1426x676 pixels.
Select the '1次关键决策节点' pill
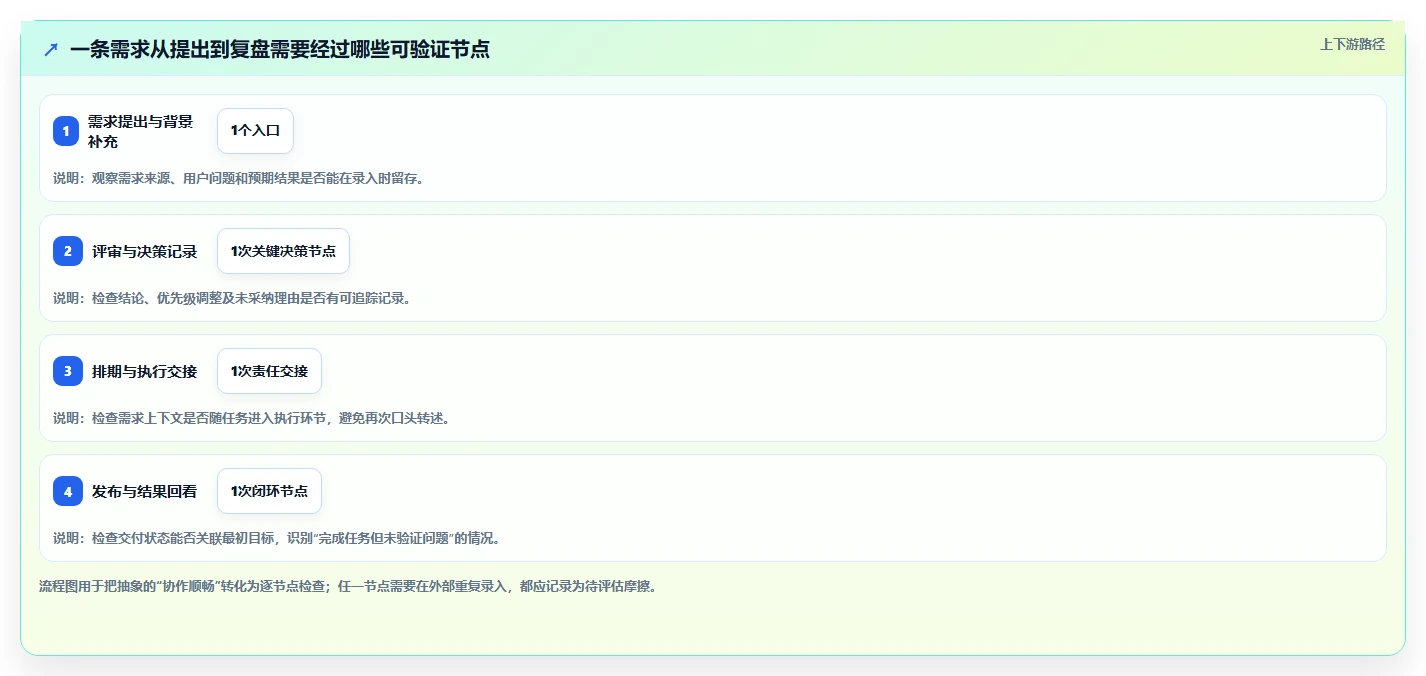coord(283,251)
